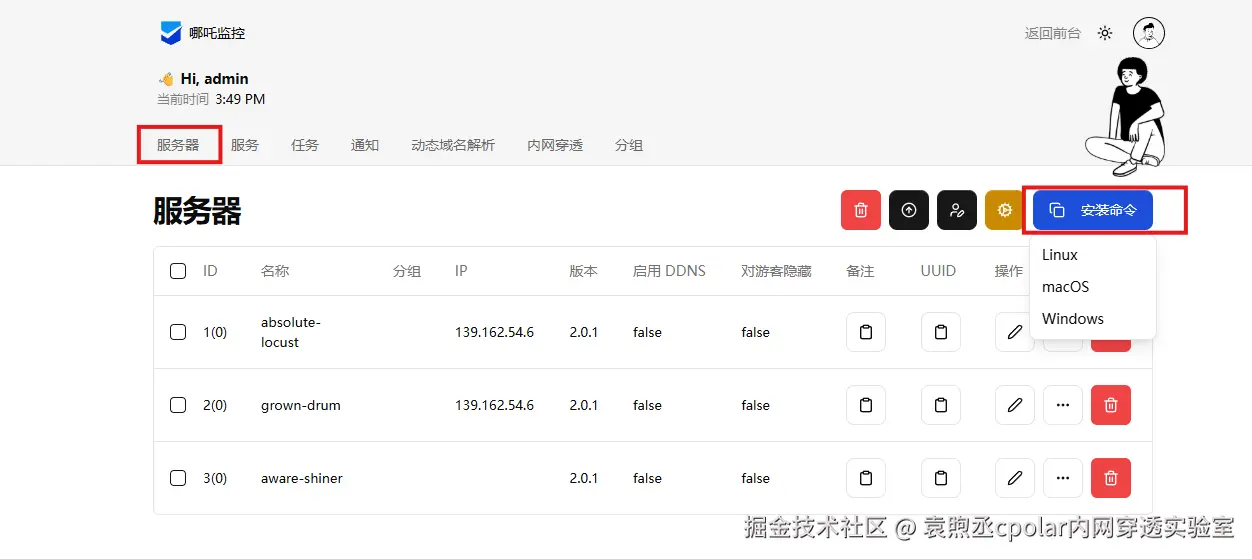Click IP 139.162.54.6 in absolute-locust row

495,332
